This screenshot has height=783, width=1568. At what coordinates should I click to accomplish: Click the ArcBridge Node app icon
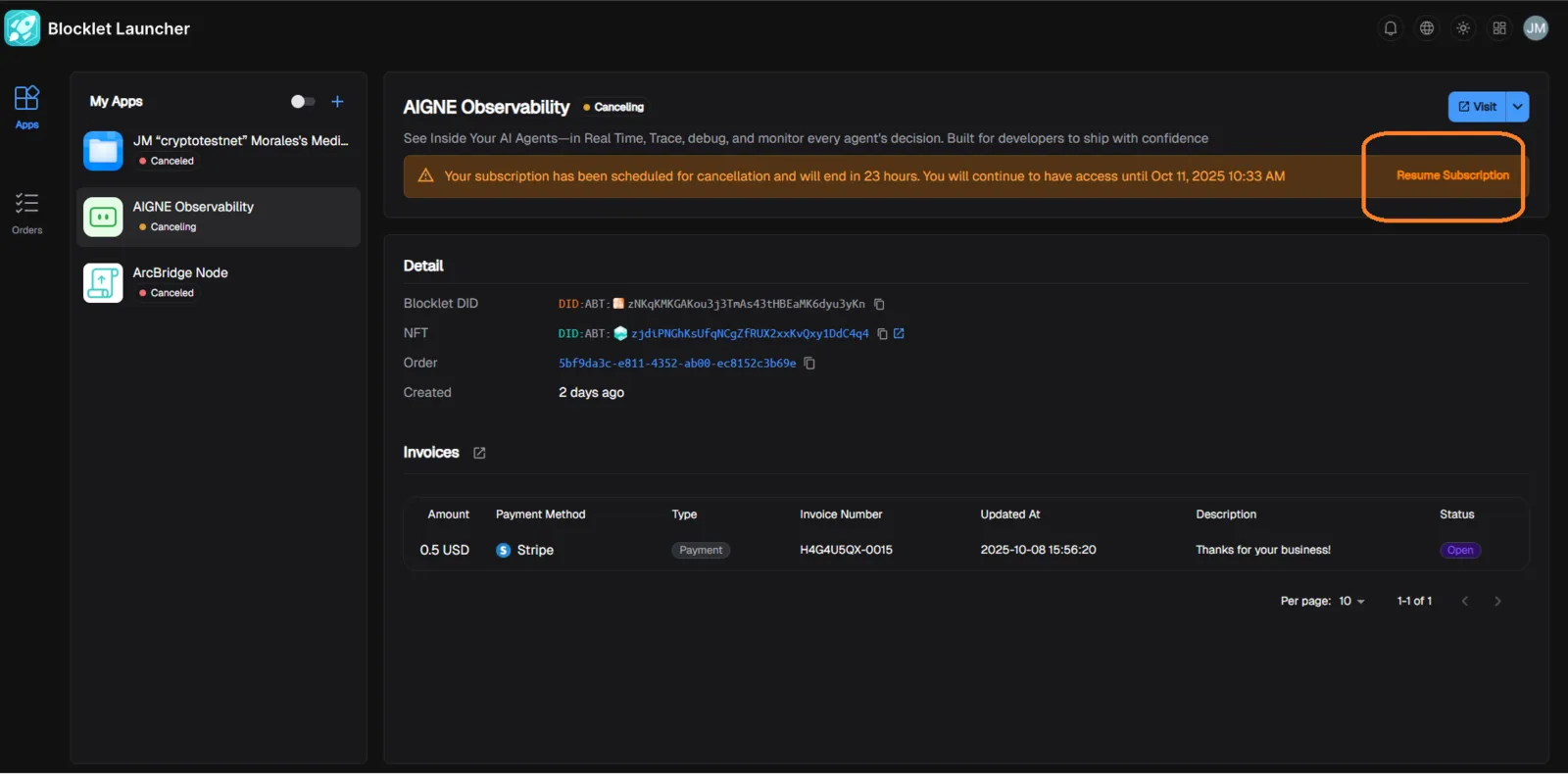tap(103, 282)
